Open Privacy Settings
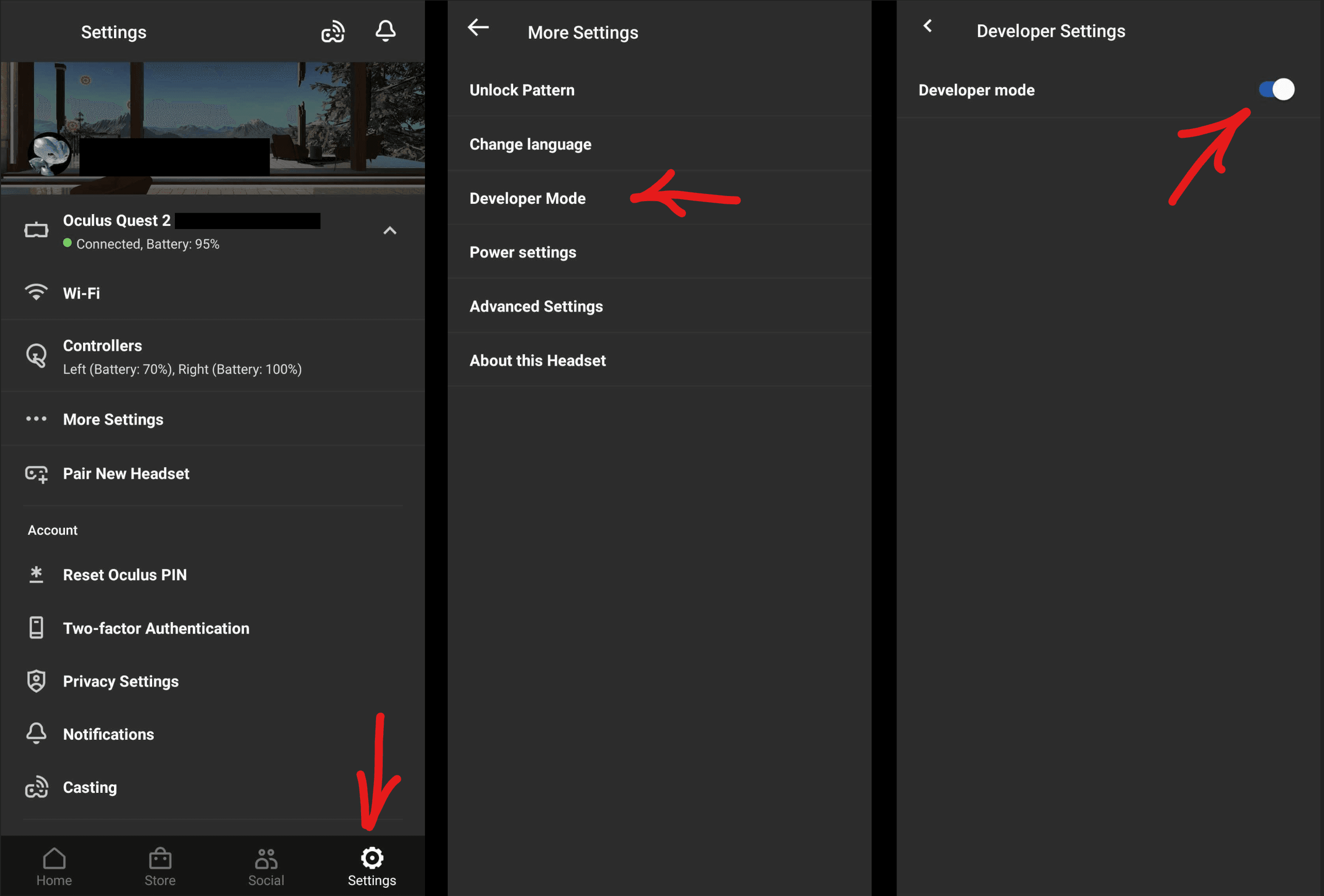The height and width of the screenshot is (896, 1324). coord(213,681)
